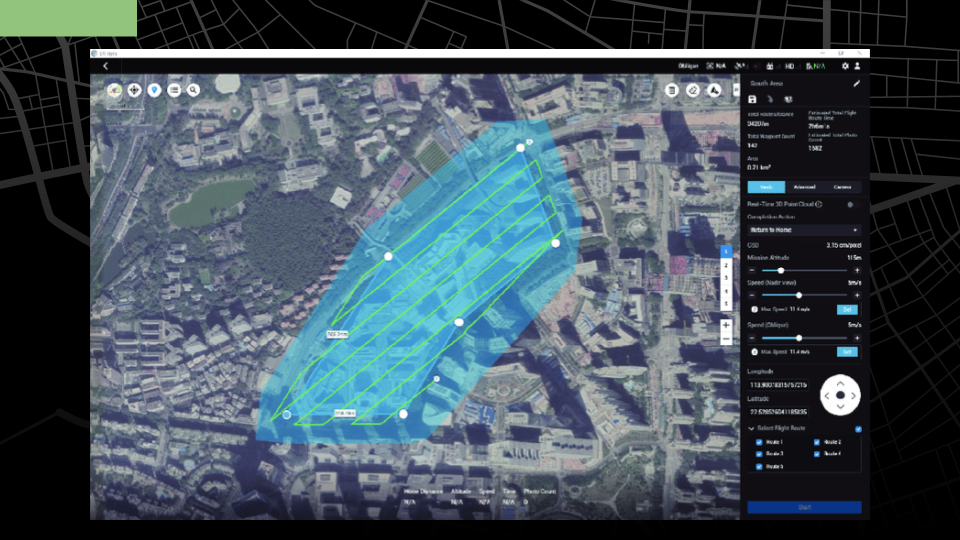Click the eraser clear icon above the map
The width and height of the screenshot is (960, 540).
[693, 90]
